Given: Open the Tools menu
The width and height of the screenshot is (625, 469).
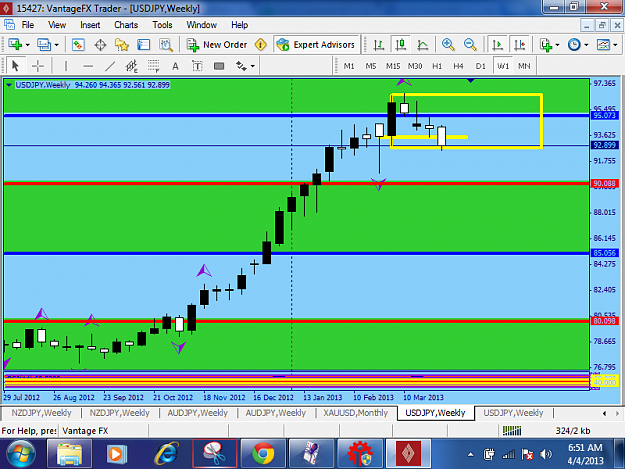Looking at the screenshot, I should point(162,25).
